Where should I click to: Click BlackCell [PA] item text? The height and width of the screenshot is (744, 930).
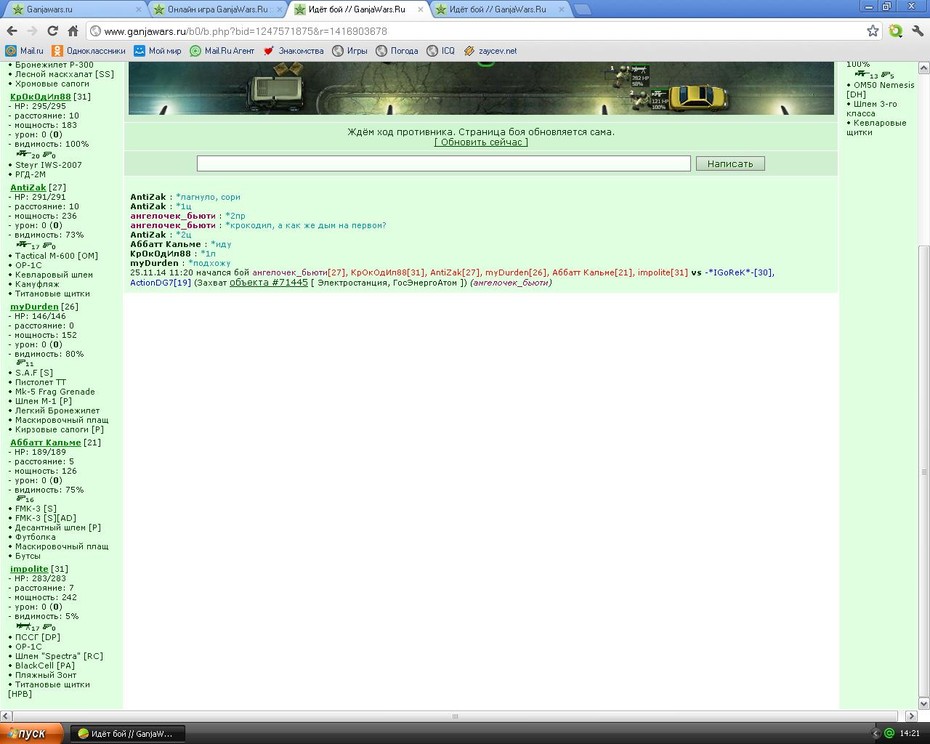click(x=45, y=666)
